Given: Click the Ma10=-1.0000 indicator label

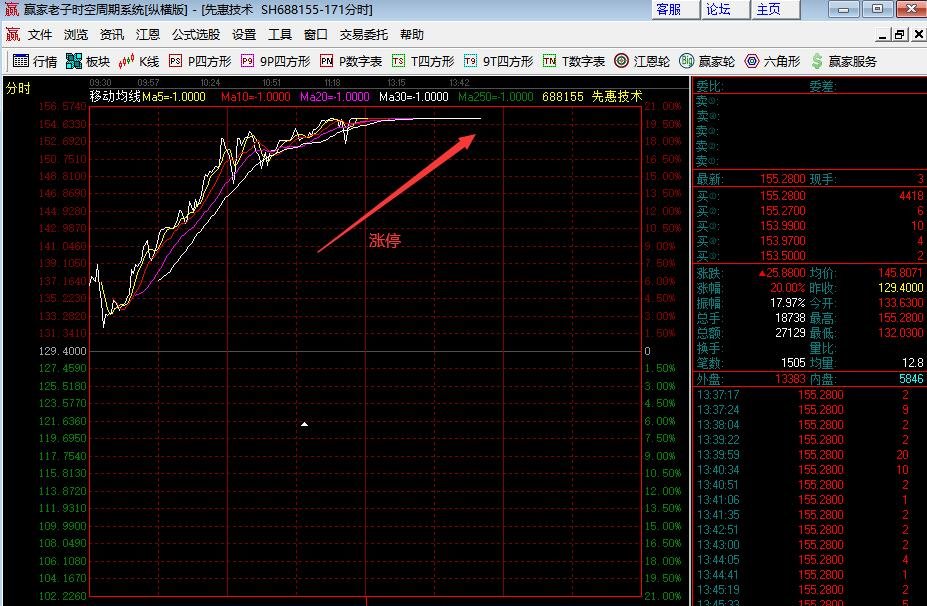Looking at the screenshot, I should (x=255, y=96).
